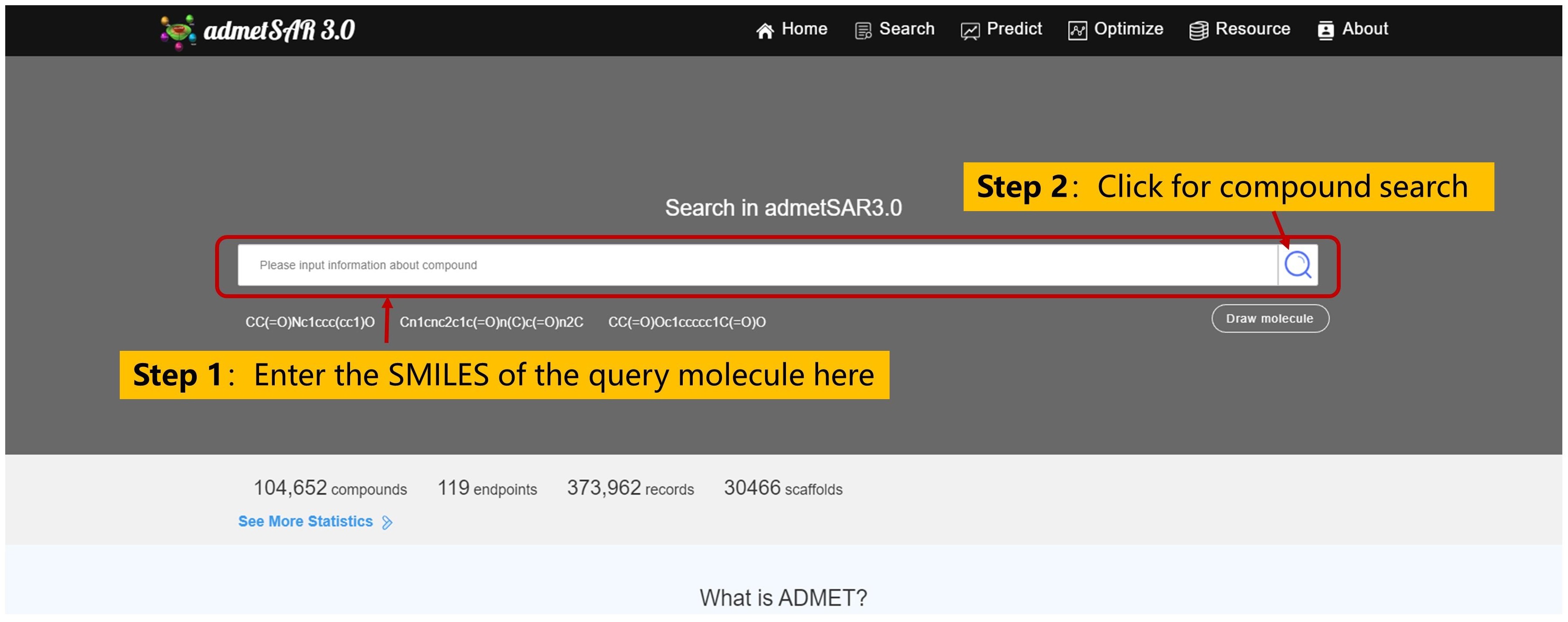Open the Search menu item
Viewport: 1568px width, 622px height.
pos(894,29)
